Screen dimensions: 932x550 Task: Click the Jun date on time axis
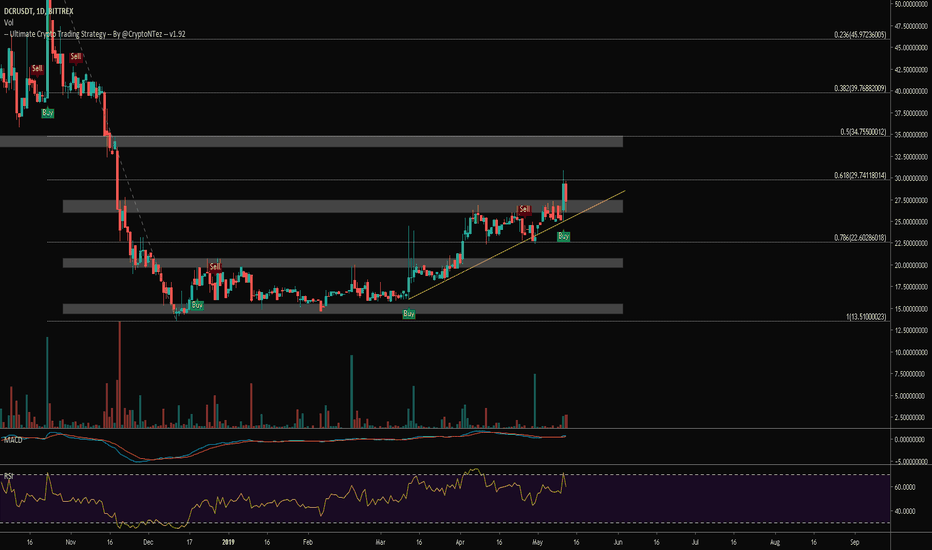[618, 542]
